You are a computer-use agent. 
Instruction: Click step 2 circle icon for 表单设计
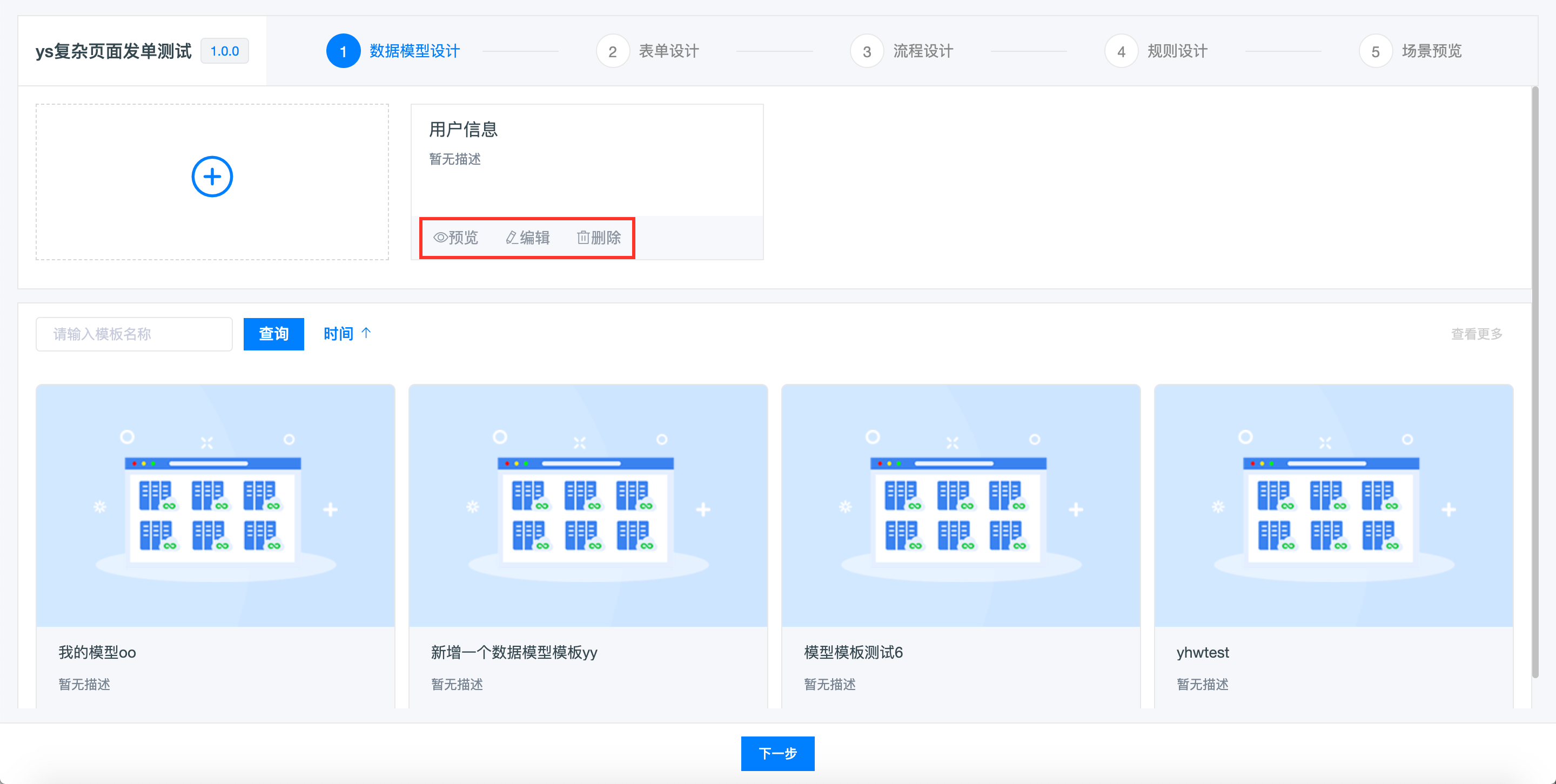point(613,51)
